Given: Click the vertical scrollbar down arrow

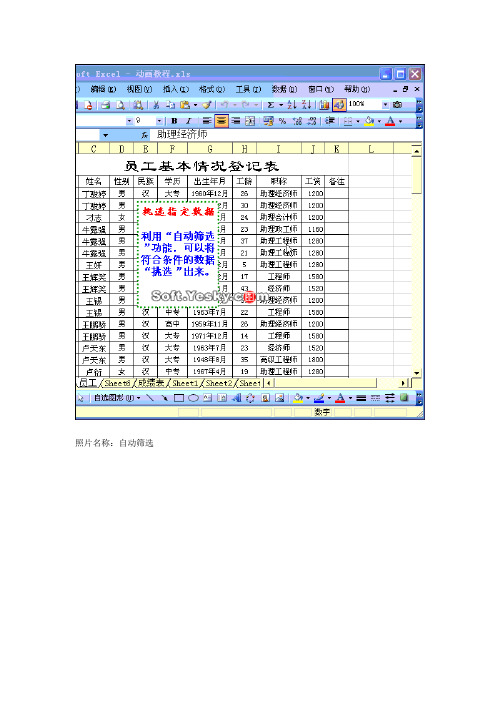Looking at the screenshot, I should click(x=417, y=372).
